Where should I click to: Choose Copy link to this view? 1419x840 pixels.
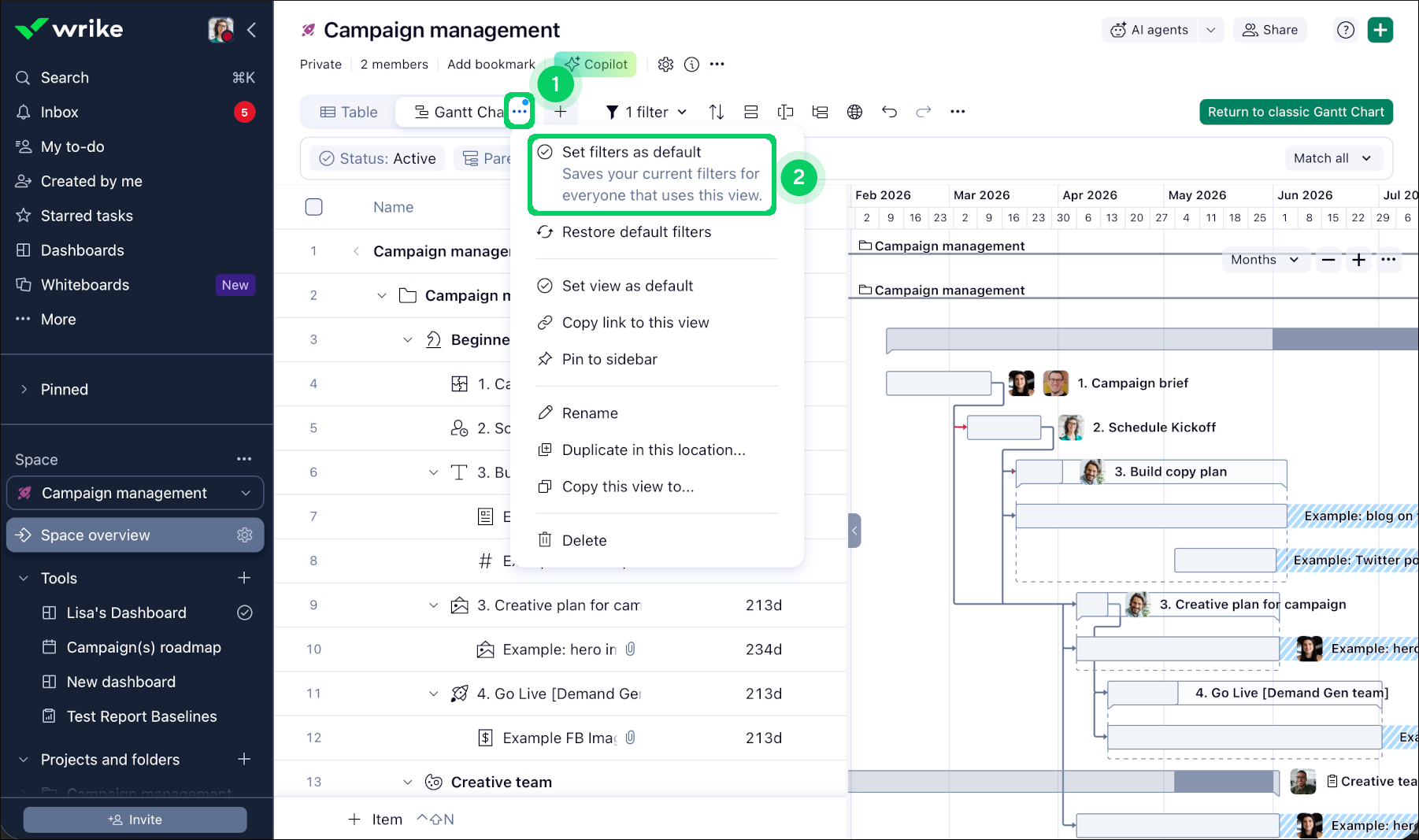[x=657, y=323]
